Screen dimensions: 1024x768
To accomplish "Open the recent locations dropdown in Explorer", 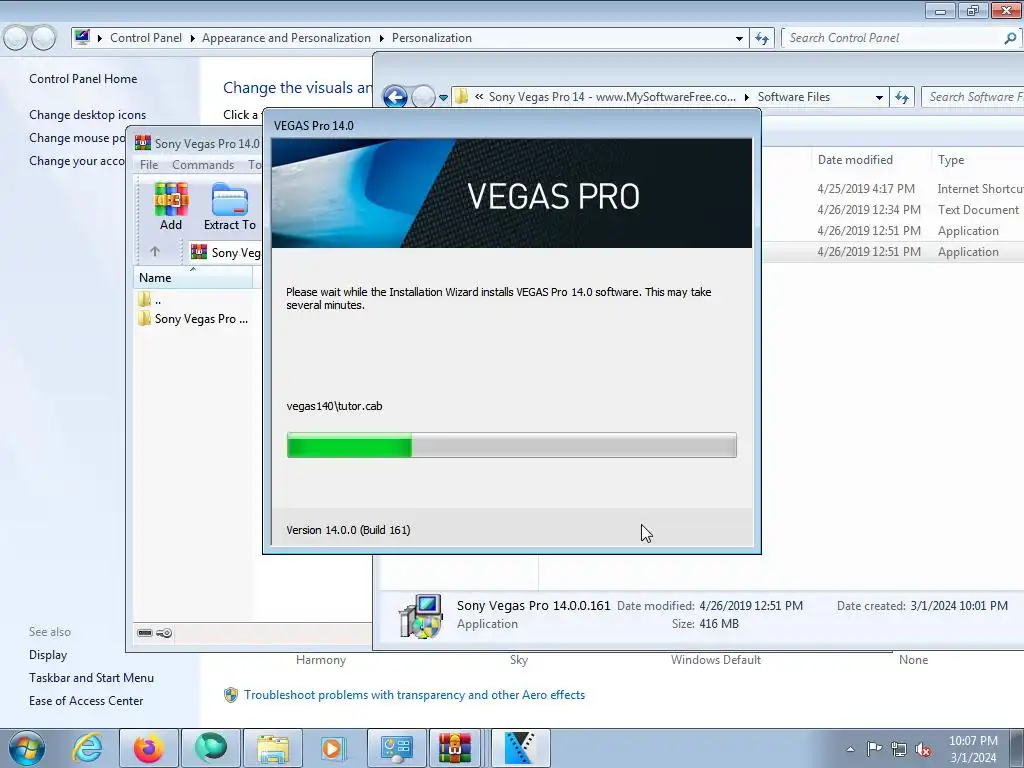I will tap(443, 98).
